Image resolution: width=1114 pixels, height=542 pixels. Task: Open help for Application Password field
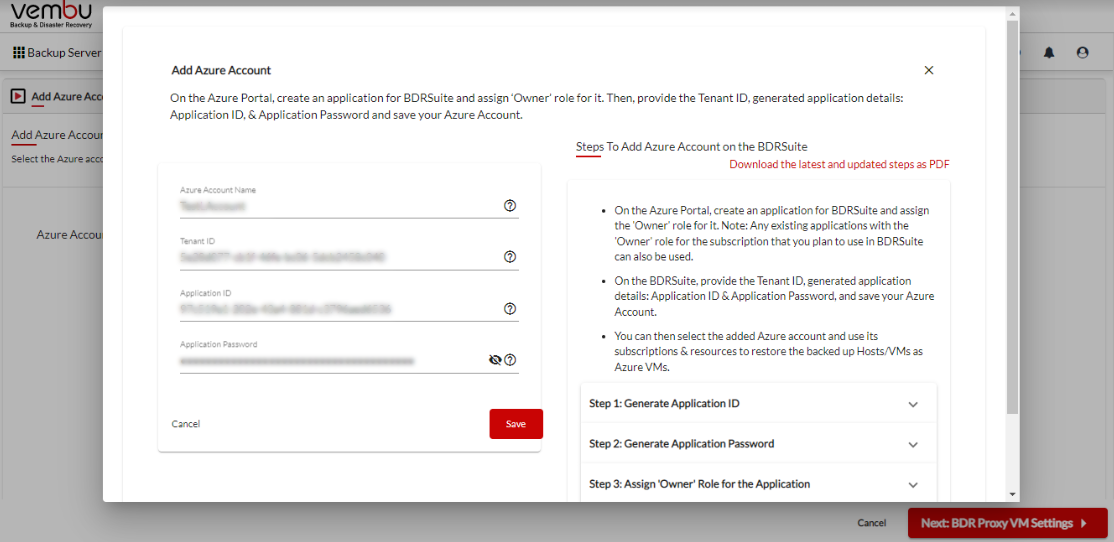pos(509,360)
